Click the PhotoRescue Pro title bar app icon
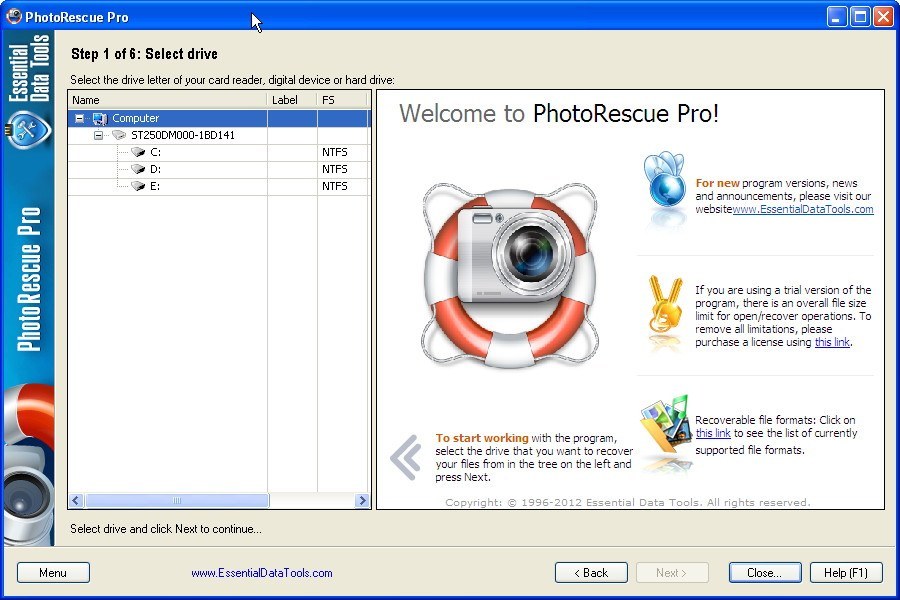The height and width of the screenshot is (600, 900). (14, 16)
